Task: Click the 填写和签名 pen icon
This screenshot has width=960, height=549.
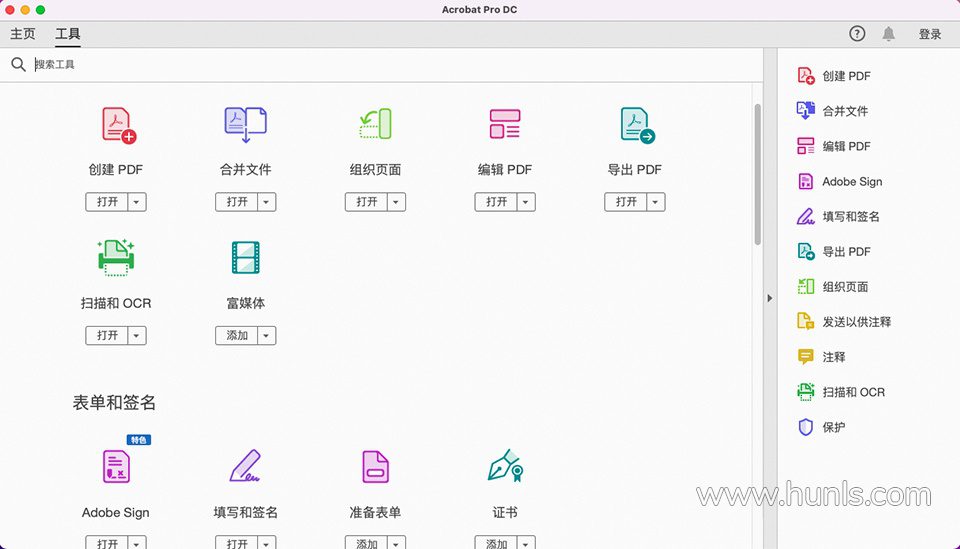Action: point(245,466)
